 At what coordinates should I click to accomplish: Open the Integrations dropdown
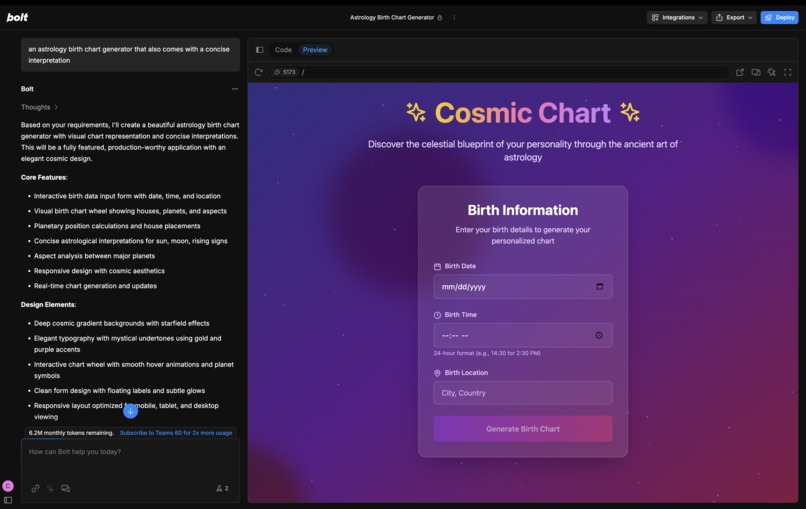(676, 17)
